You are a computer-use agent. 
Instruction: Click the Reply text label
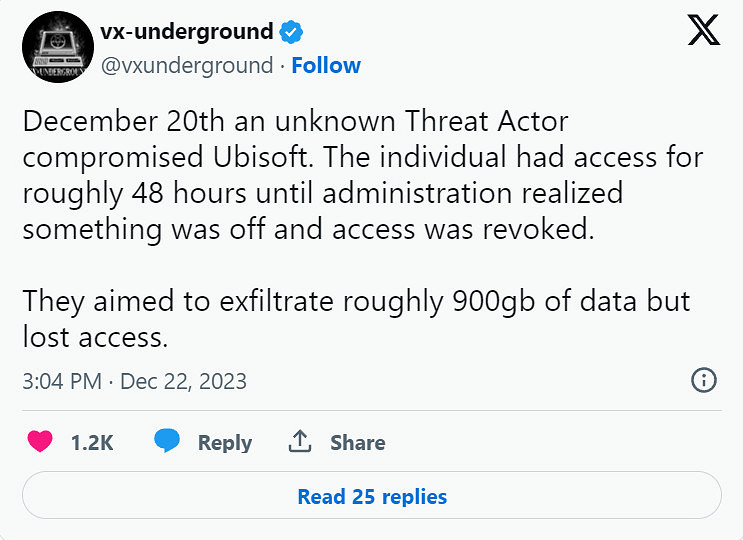pyautogui.click(x=225, y=443)
